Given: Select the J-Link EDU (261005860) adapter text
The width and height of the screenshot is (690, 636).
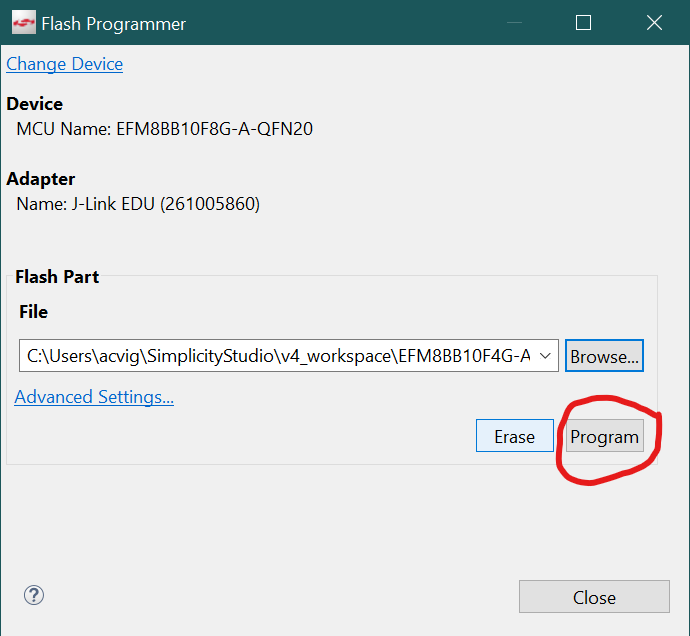Looking at the screenshot, I should (x=138, y=204).
